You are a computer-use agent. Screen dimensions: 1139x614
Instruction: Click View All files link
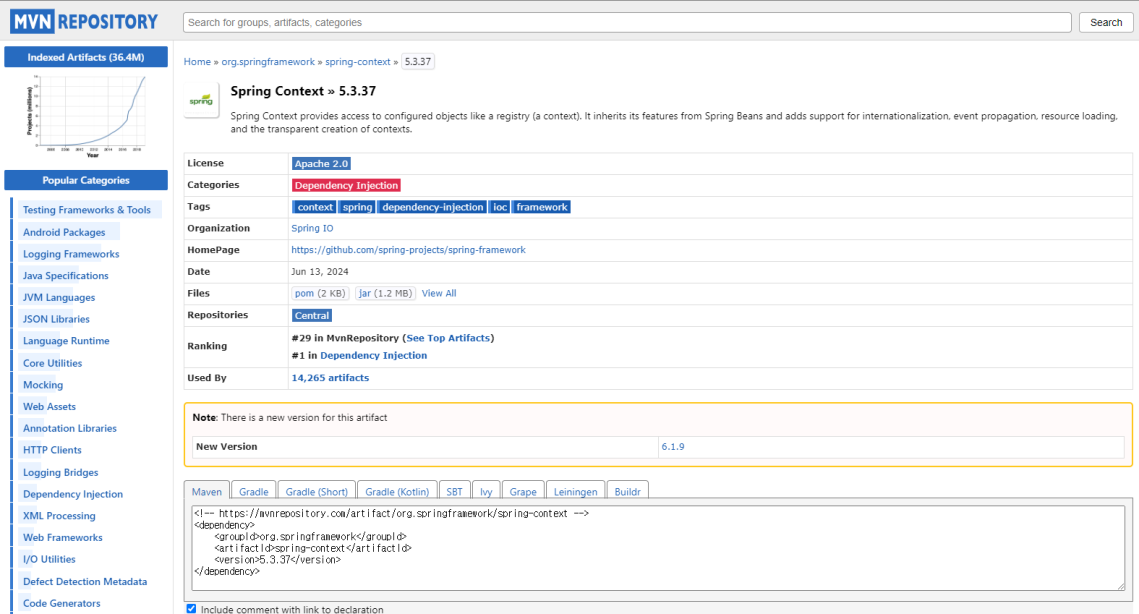pos(439,294)
